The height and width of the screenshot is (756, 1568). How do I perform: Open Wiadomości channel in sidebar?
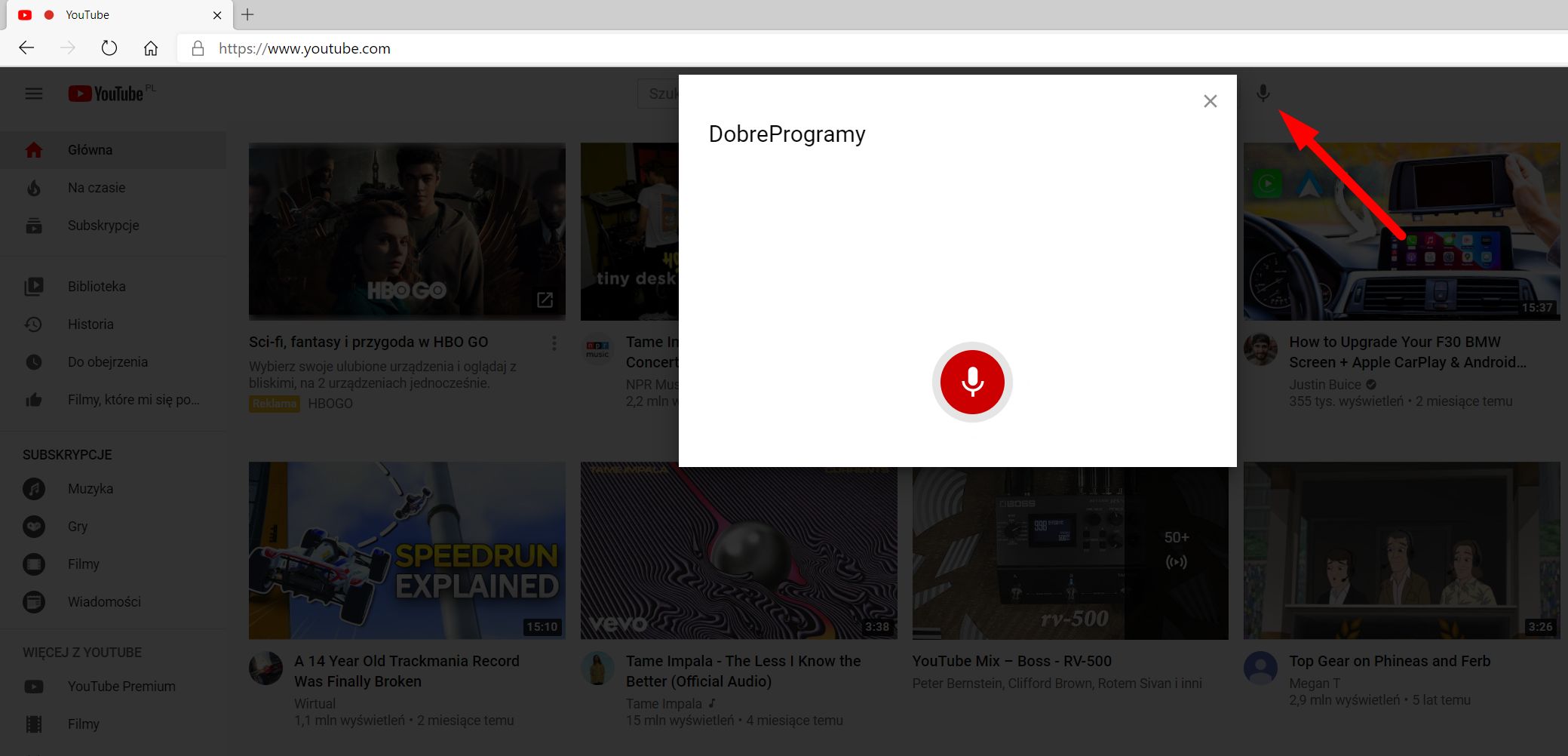(103, 601)
